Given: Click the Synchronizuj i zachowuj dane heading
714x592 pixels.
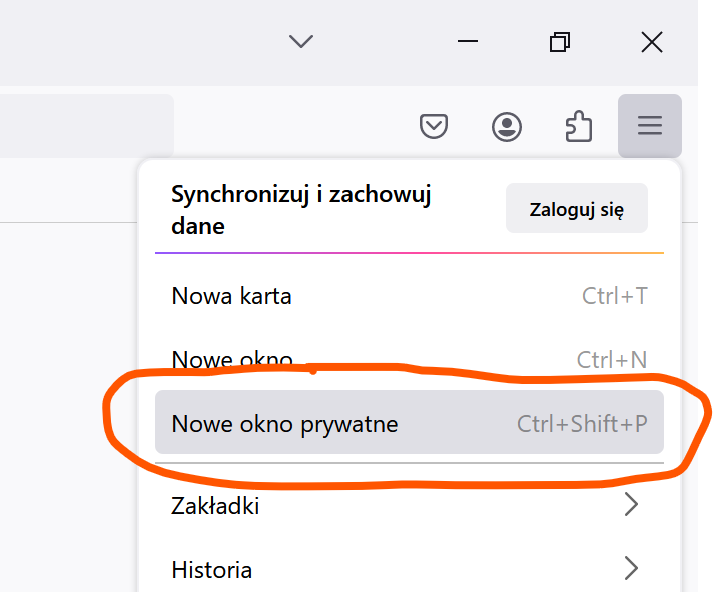Looking at the screenshot, I should [x=300, y=210].
